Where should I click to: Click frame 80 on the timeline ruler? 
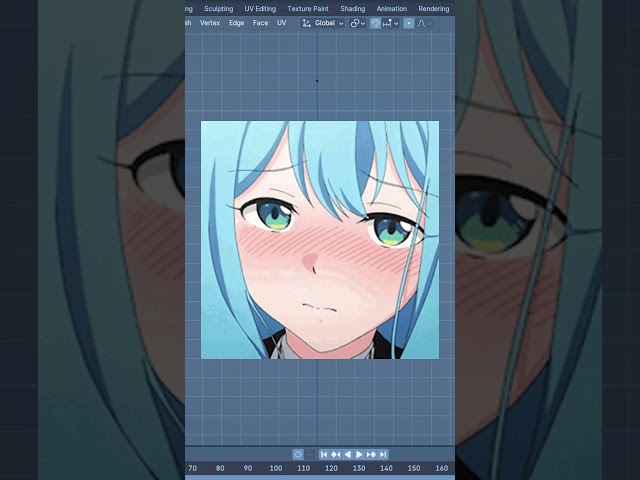tap(220, 468)
